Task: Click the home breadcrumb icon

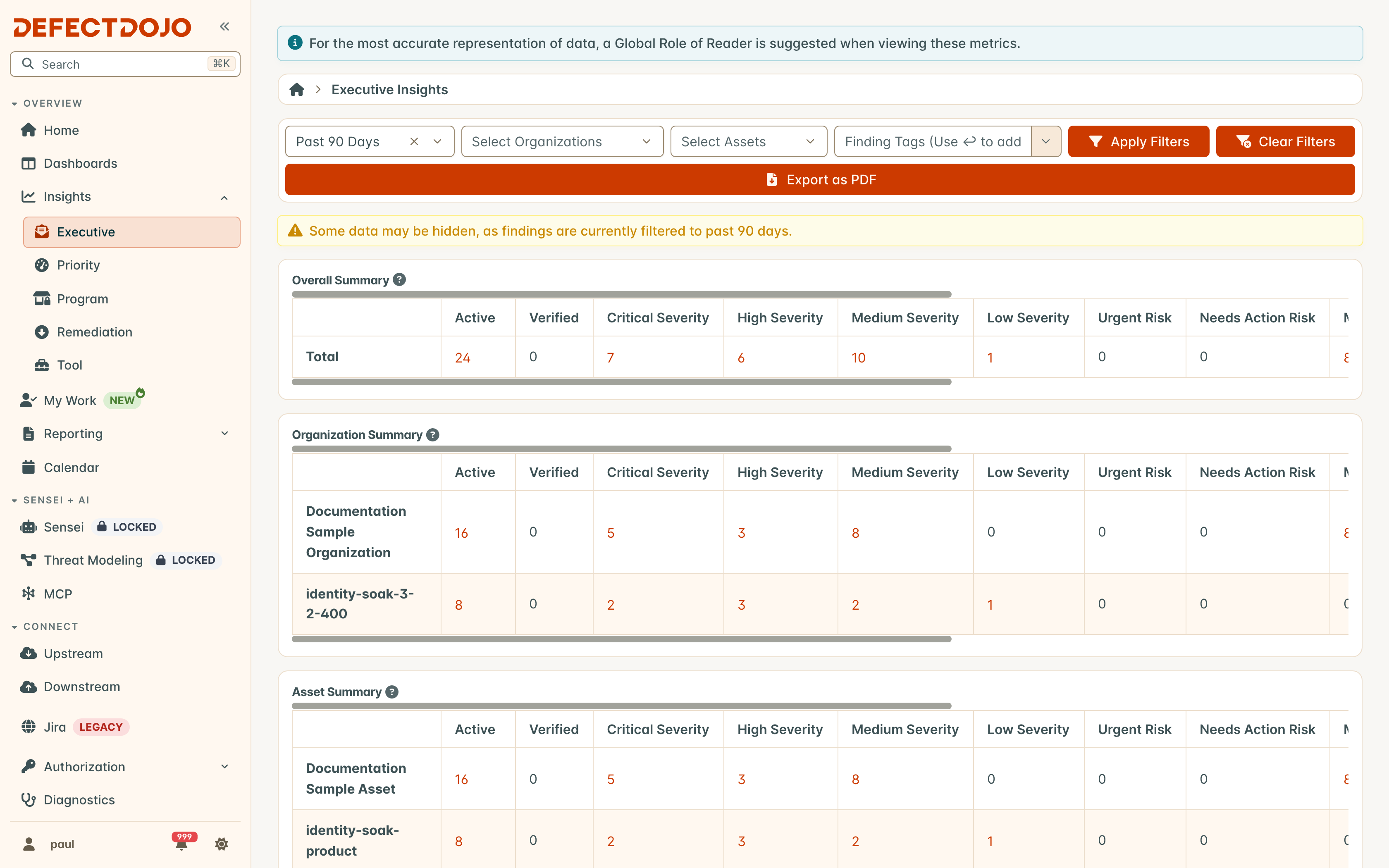Action: coord(297,90)
